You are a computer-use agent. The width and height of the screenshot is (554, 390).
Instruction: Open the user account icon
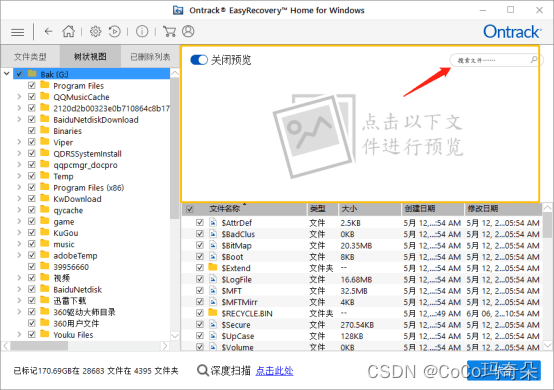(x=188, y=31)
